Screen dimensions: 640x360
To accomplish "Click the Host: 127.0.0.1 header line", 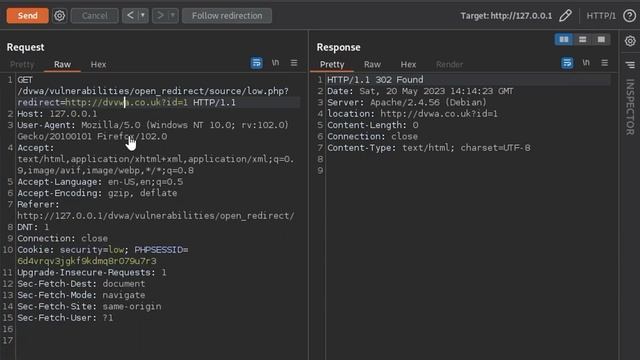I will [x=57, y=114].
